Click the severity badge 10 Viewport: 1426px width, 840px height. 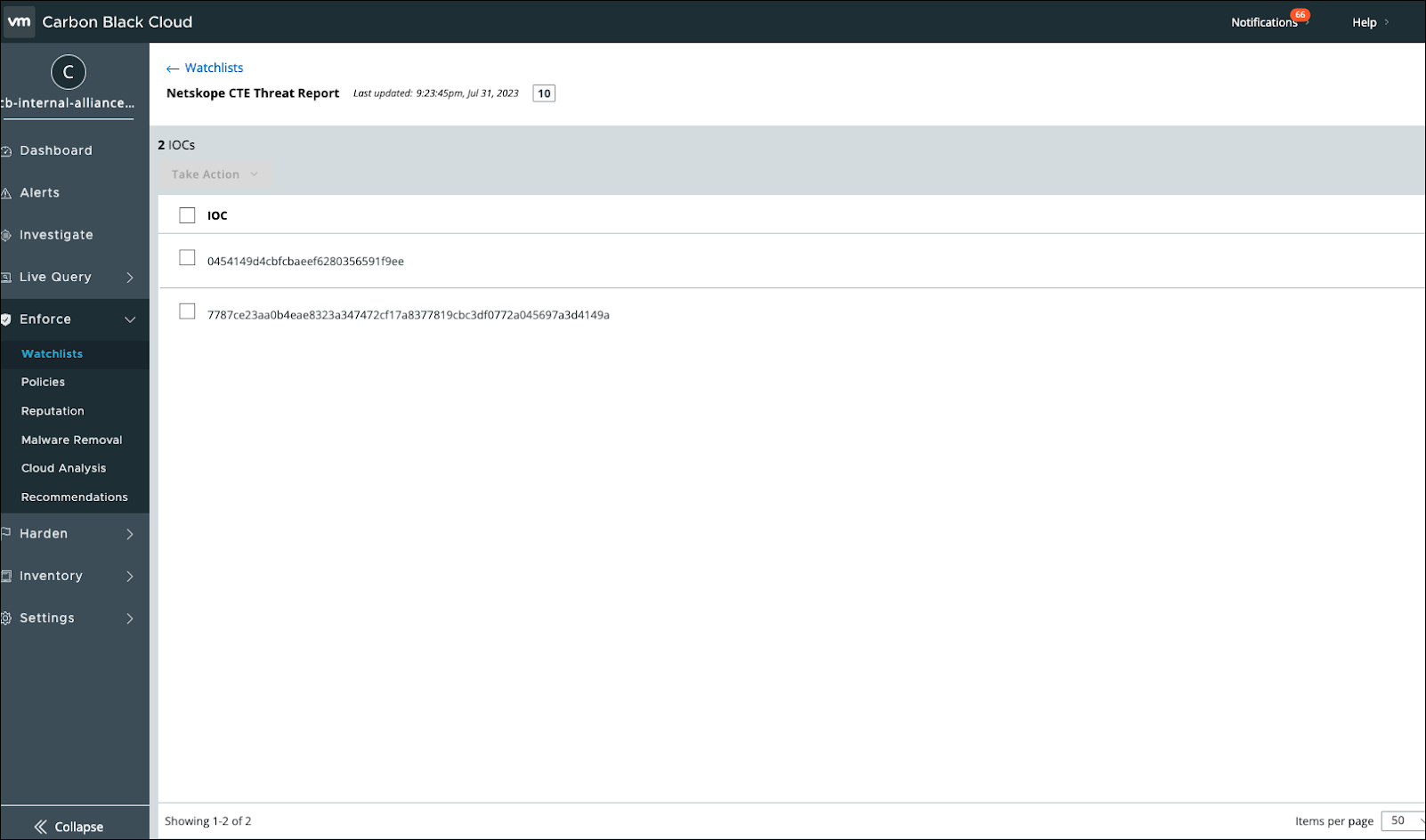pyautogui.click(x=544, y=93)
